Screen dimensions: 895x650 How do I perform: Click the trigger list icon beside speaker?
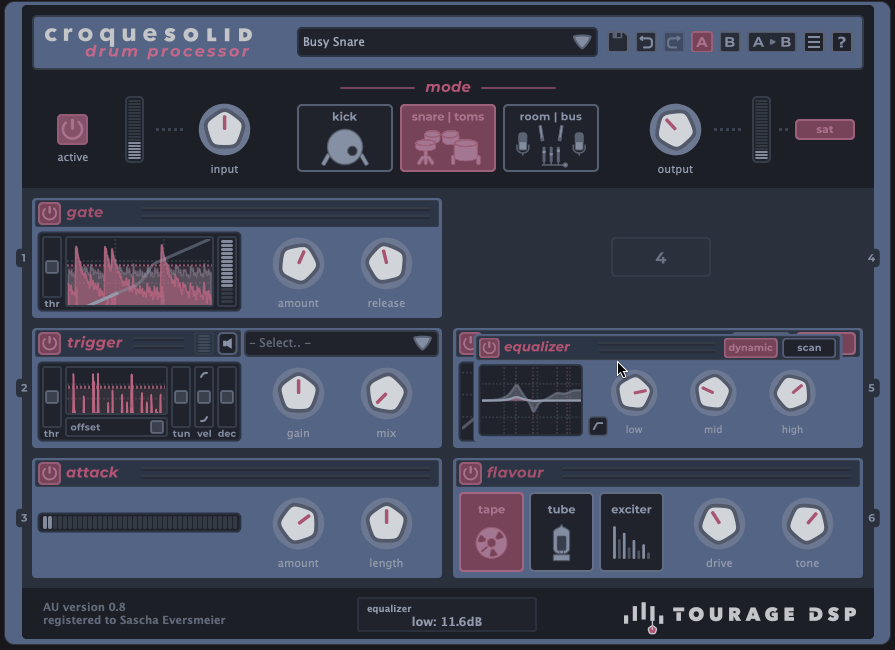point(203,344)
